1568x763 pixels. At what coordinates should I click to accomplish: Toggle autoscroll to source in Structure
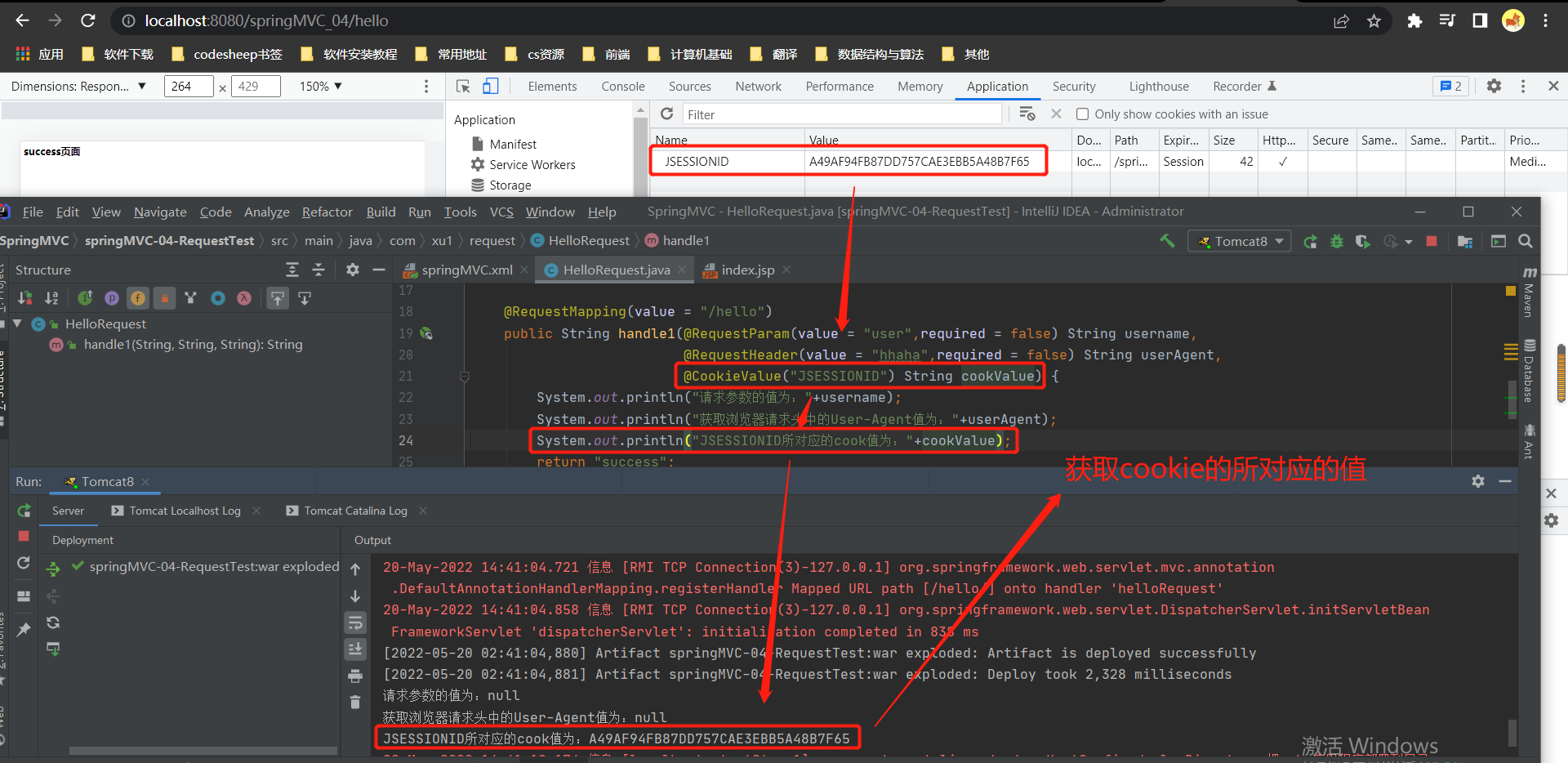pyautogui.click(x=278, y=298)
